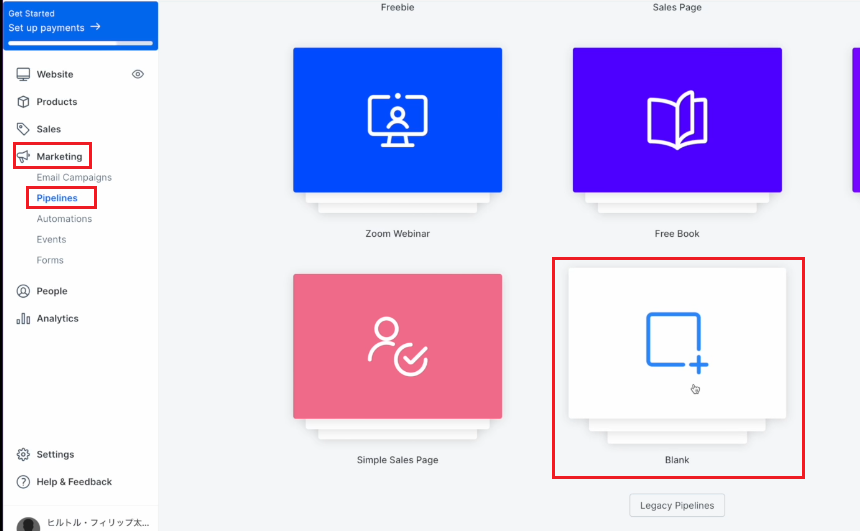860x531 pixels.
Task: Click the Simple Sales Page label
Action: [398, 460]
